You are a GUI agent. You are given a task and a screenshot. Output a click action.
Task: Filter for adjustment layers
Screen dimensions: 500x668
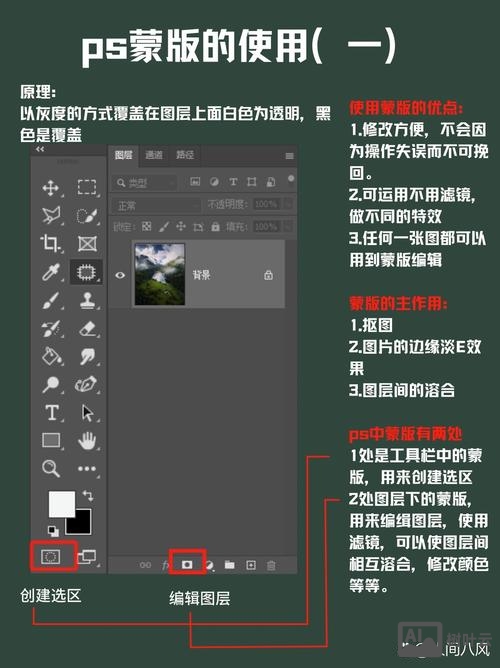pyautogui.click(x=214, y=182)
